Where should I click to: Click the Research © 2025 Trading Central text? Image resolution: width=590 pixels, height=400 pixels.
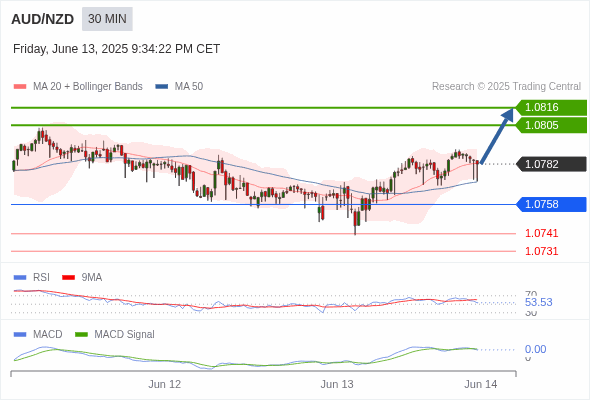tap(506, 87)
